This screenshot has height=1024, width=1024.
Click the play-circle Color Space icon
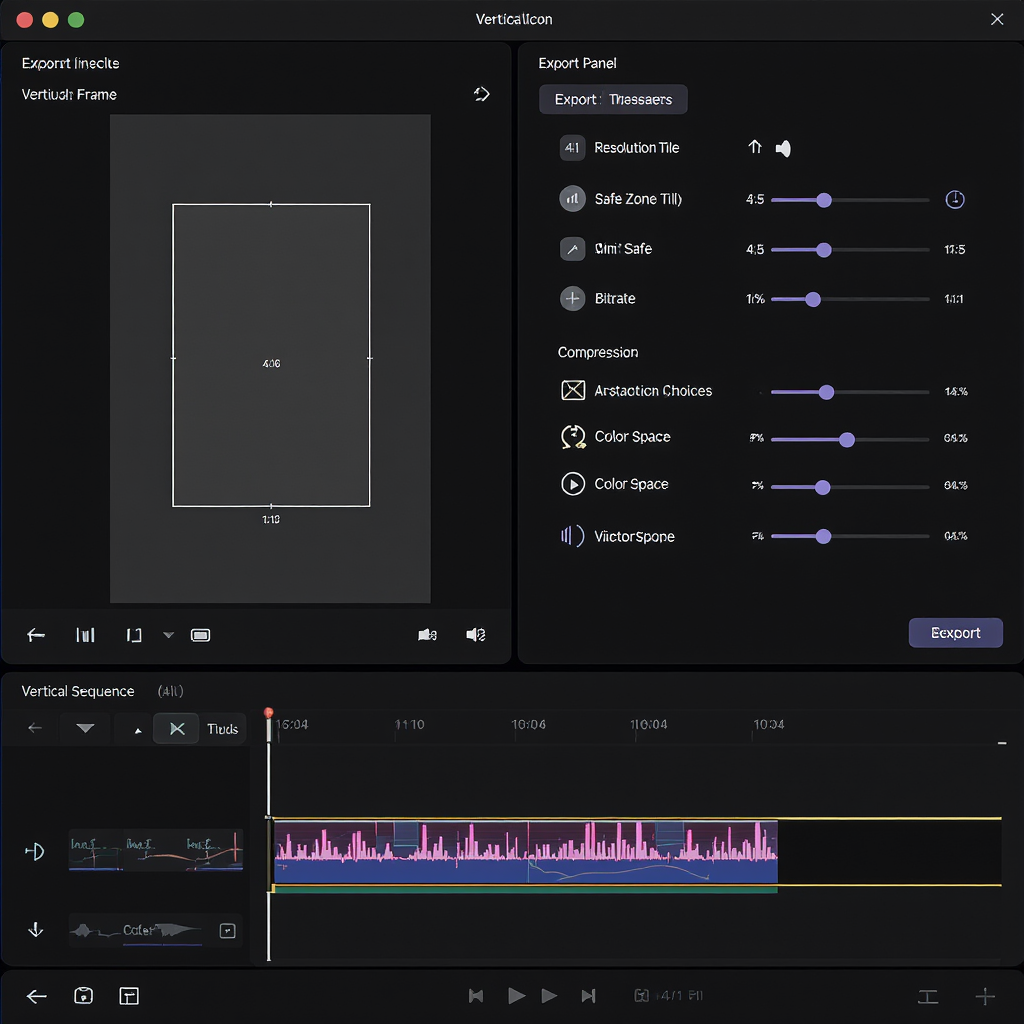point(573,484)
